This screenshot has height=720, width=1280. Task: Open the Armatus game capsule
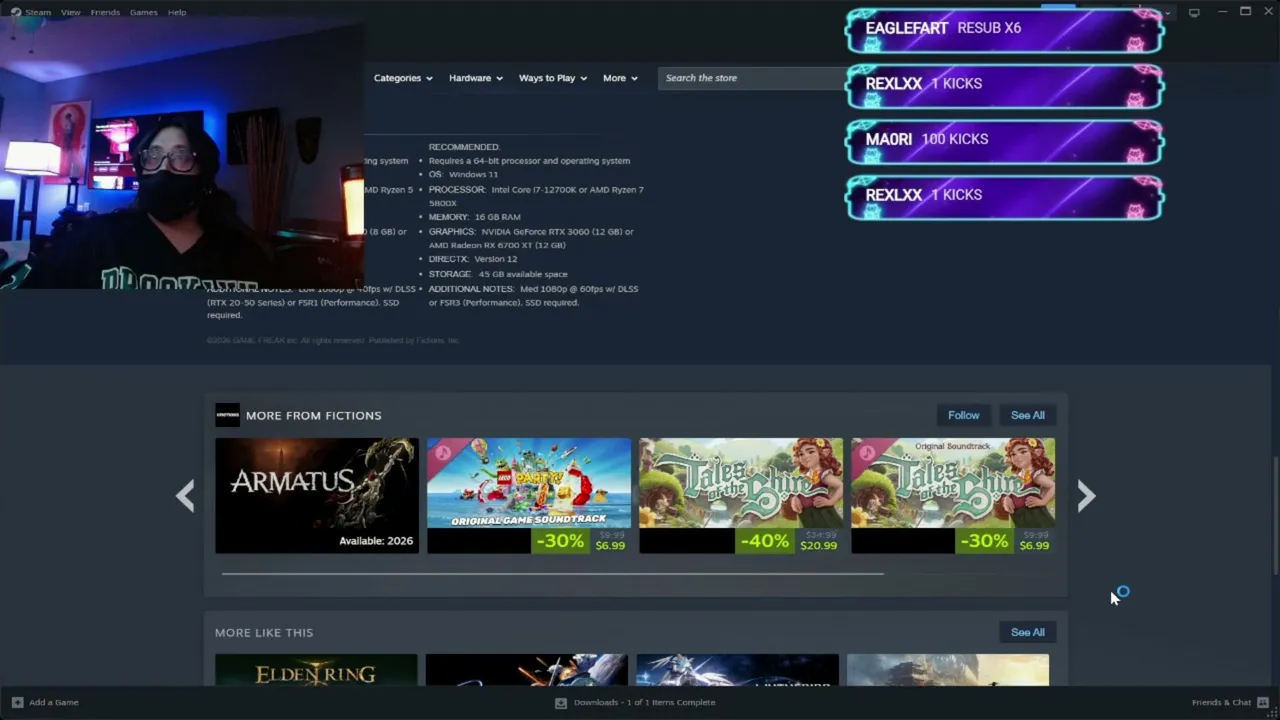coord(317,495)
